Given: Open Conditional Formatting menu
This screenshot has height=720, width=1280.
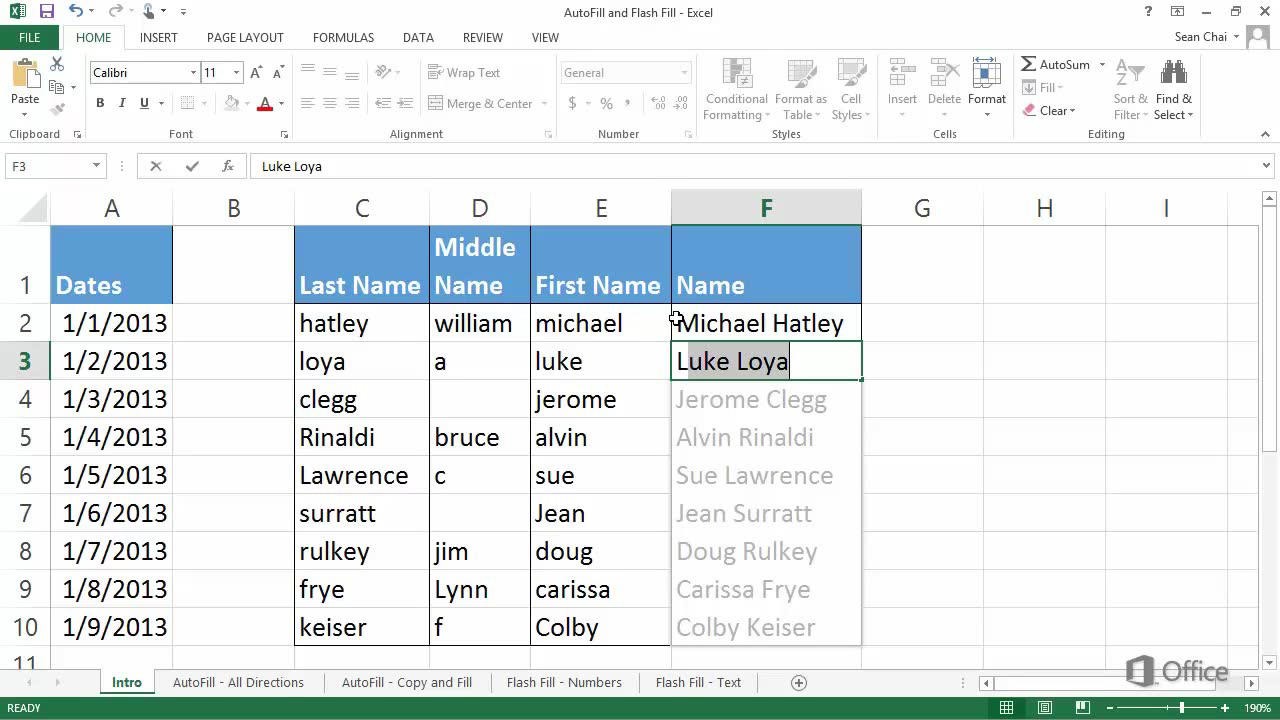Looking at the screenshot, I should (736, 90).
